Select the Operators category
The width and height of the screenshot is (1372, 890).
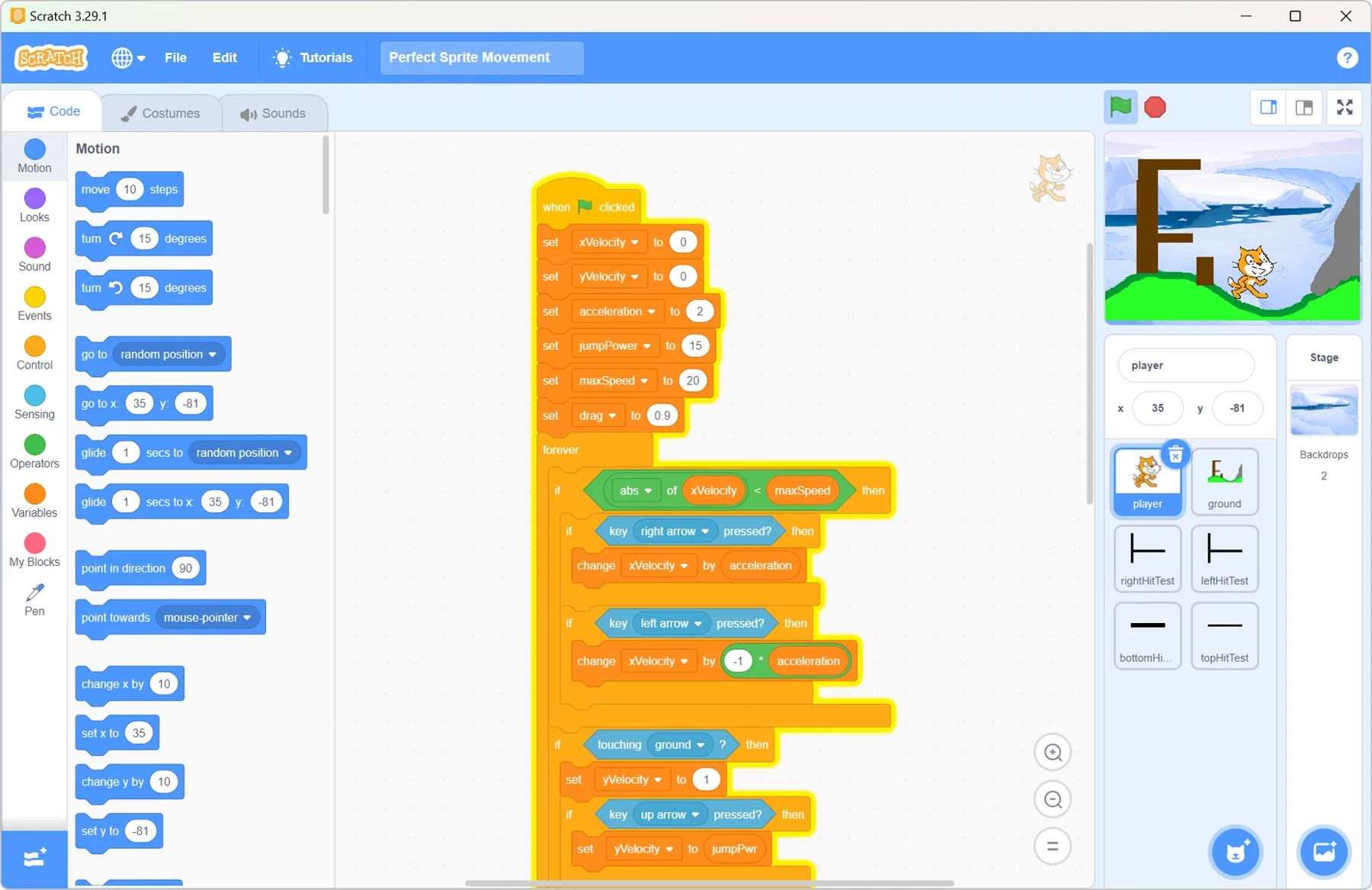click(34, 452)
